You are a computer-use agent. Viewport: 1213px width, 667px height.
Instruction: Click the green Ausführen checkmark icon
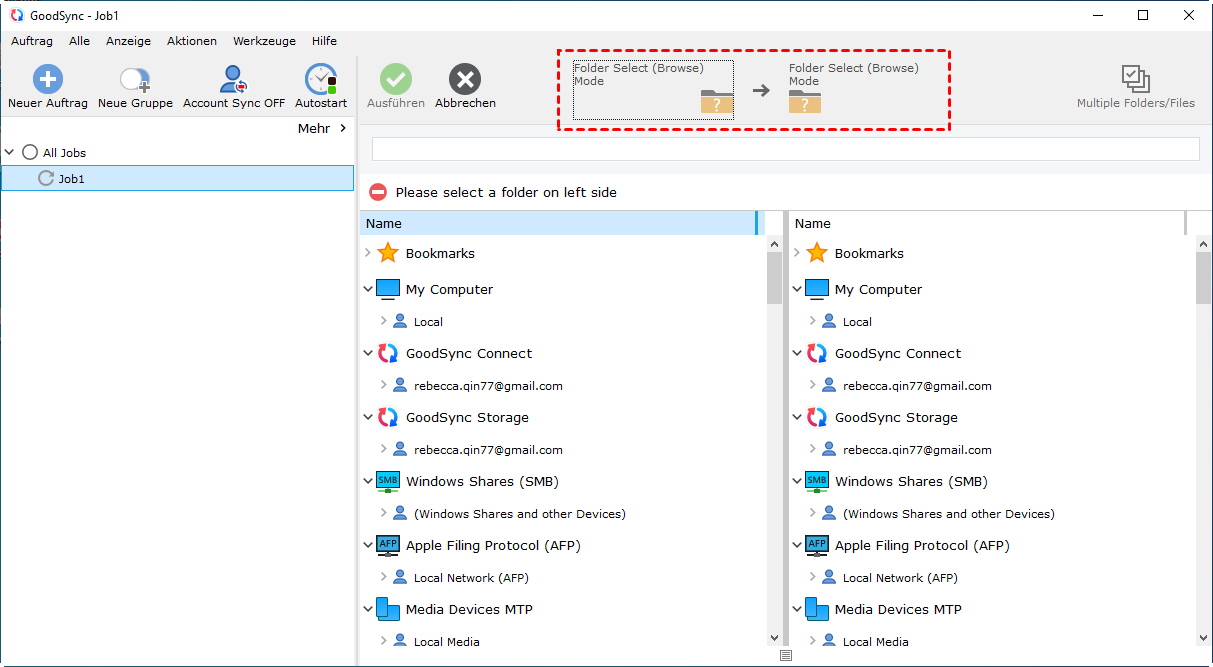pos(395,80)
